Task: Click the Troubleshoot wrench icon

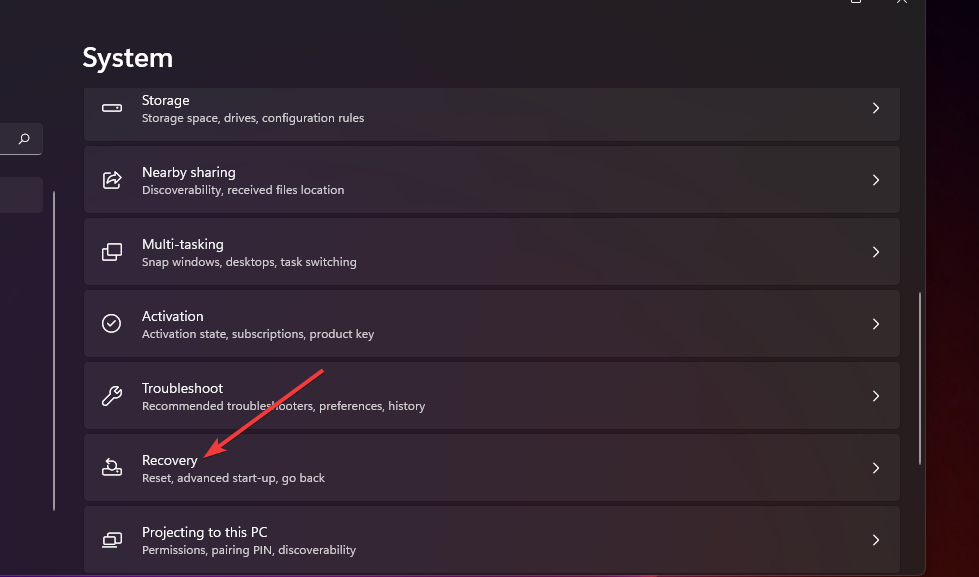Action: tap(112, 396)
